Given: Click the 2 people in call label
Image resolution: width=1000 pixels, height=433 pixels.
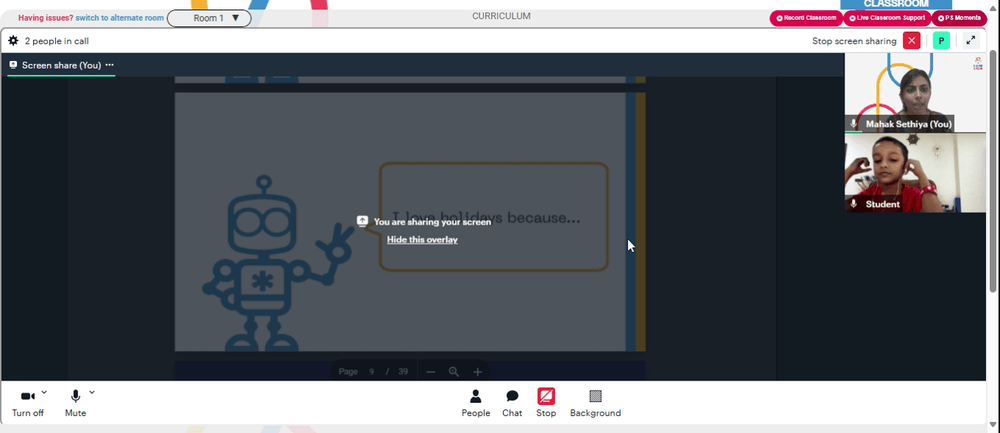Looking at the screenshot, I should [57, 41].
